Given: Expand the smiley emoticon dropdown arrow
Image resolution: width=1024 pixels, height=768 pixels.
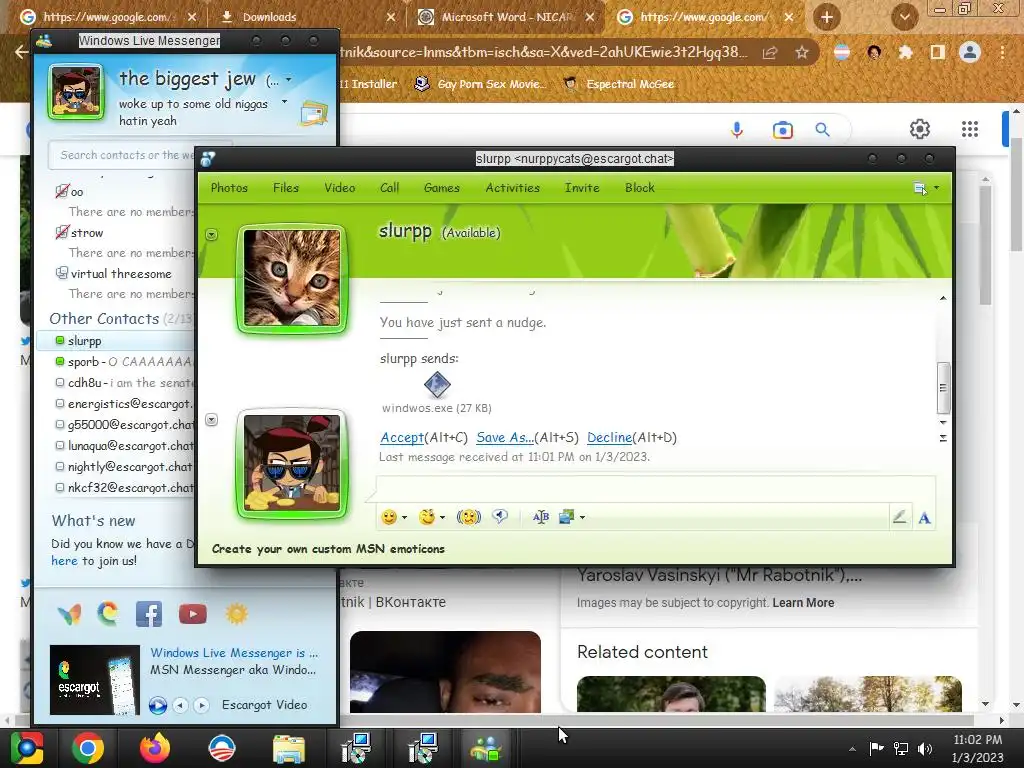Looking at the screenshot, I should [x=404, y=517].
